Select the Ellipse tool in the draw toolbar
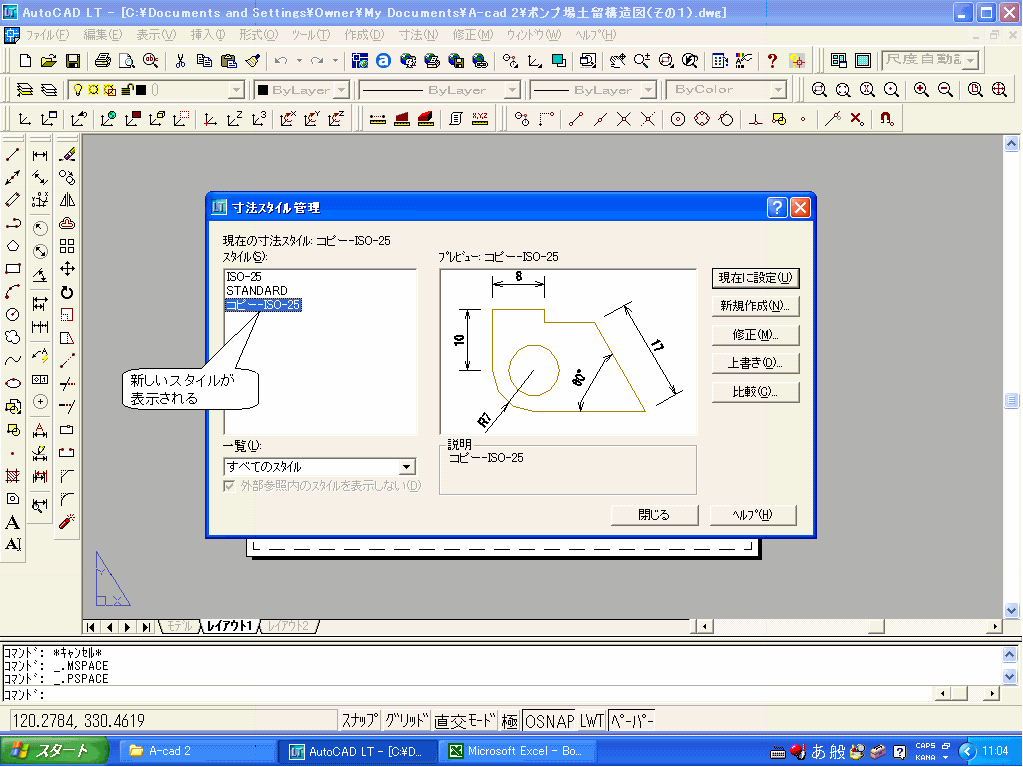The image size is (1023, 767). pos(12,383)
